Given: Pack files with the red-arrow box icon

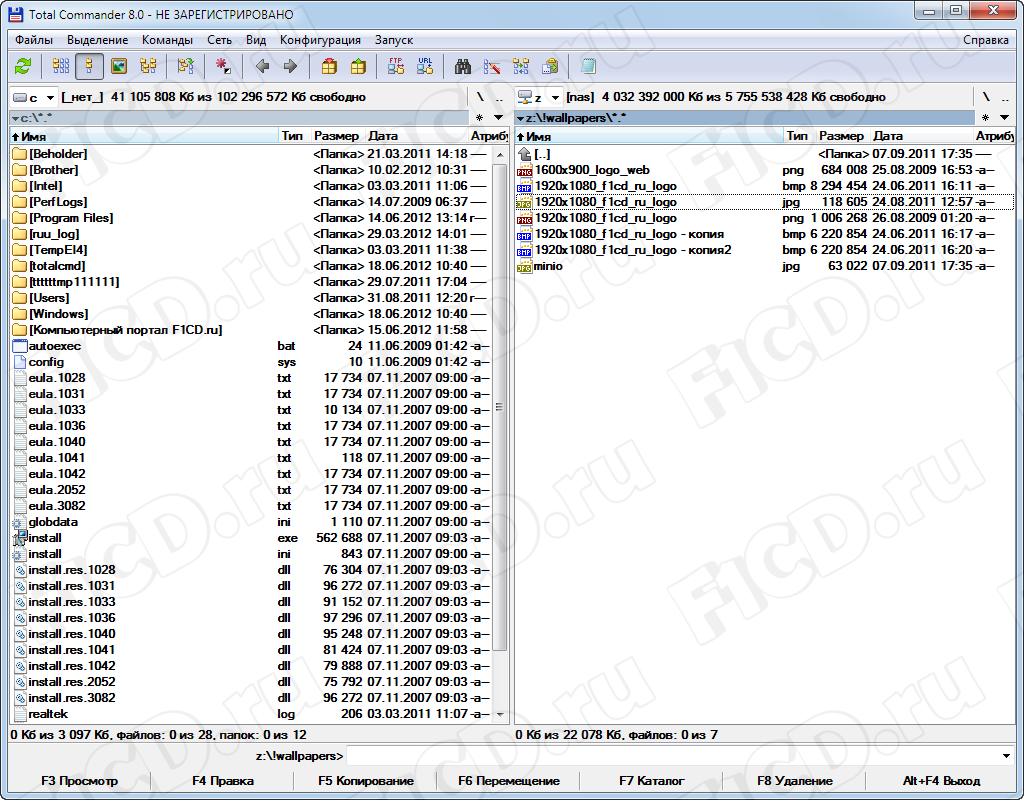Looking at the screenshot, I should coord(329,66).
